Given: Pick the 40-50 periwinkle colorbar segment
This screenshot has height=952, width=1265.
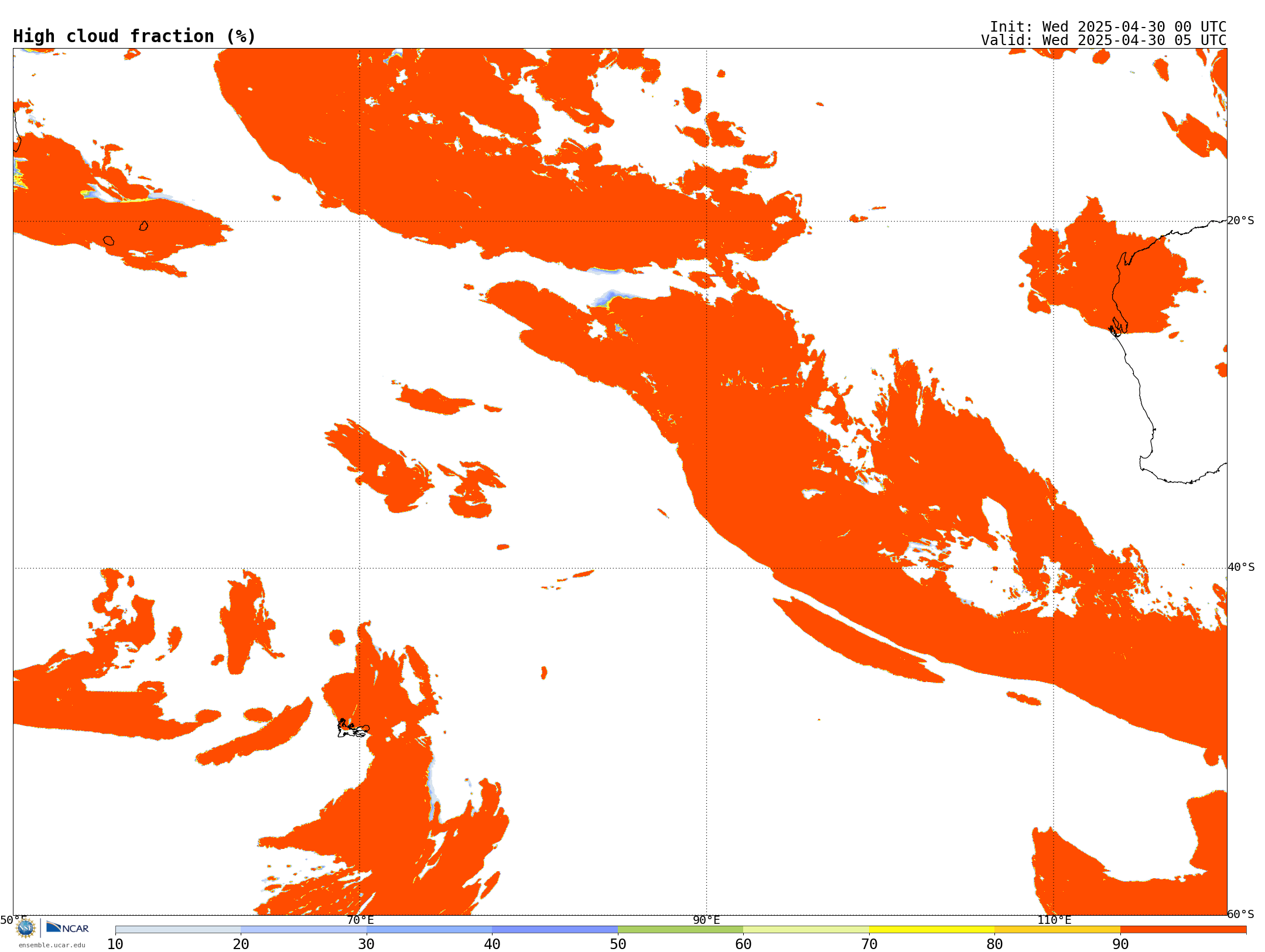Looking at the screenshot, I should (555, 930).
